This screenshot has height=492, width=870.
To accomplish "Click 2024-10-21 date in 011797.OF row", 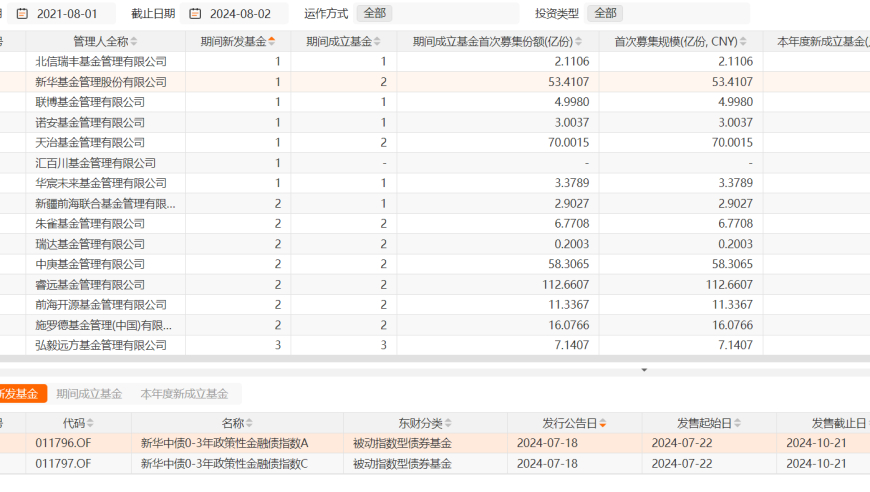I will click(x=816, y=464).
